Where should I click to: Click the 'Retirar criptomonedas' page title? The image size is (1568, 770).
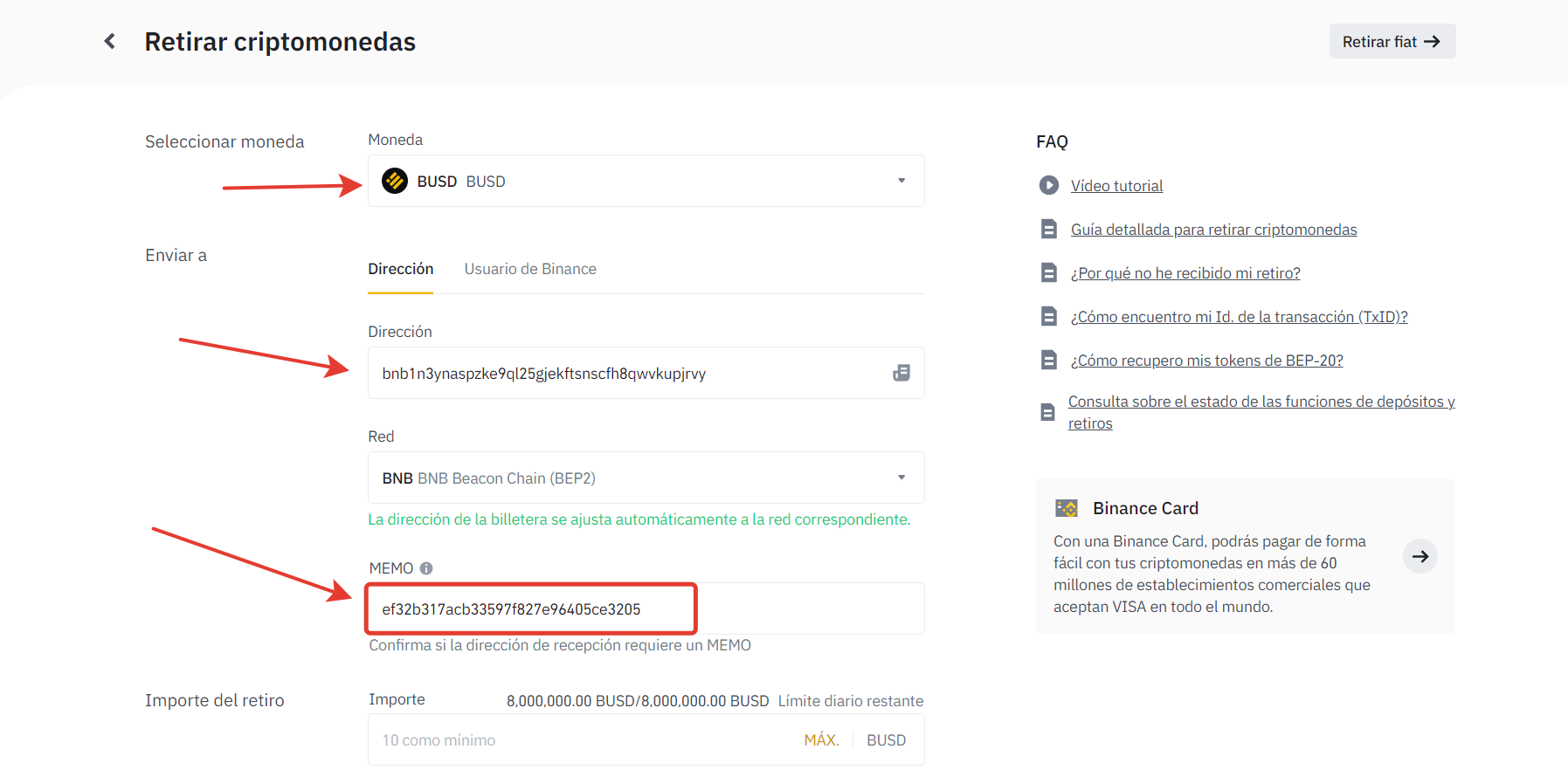click(x=280, y=41)
